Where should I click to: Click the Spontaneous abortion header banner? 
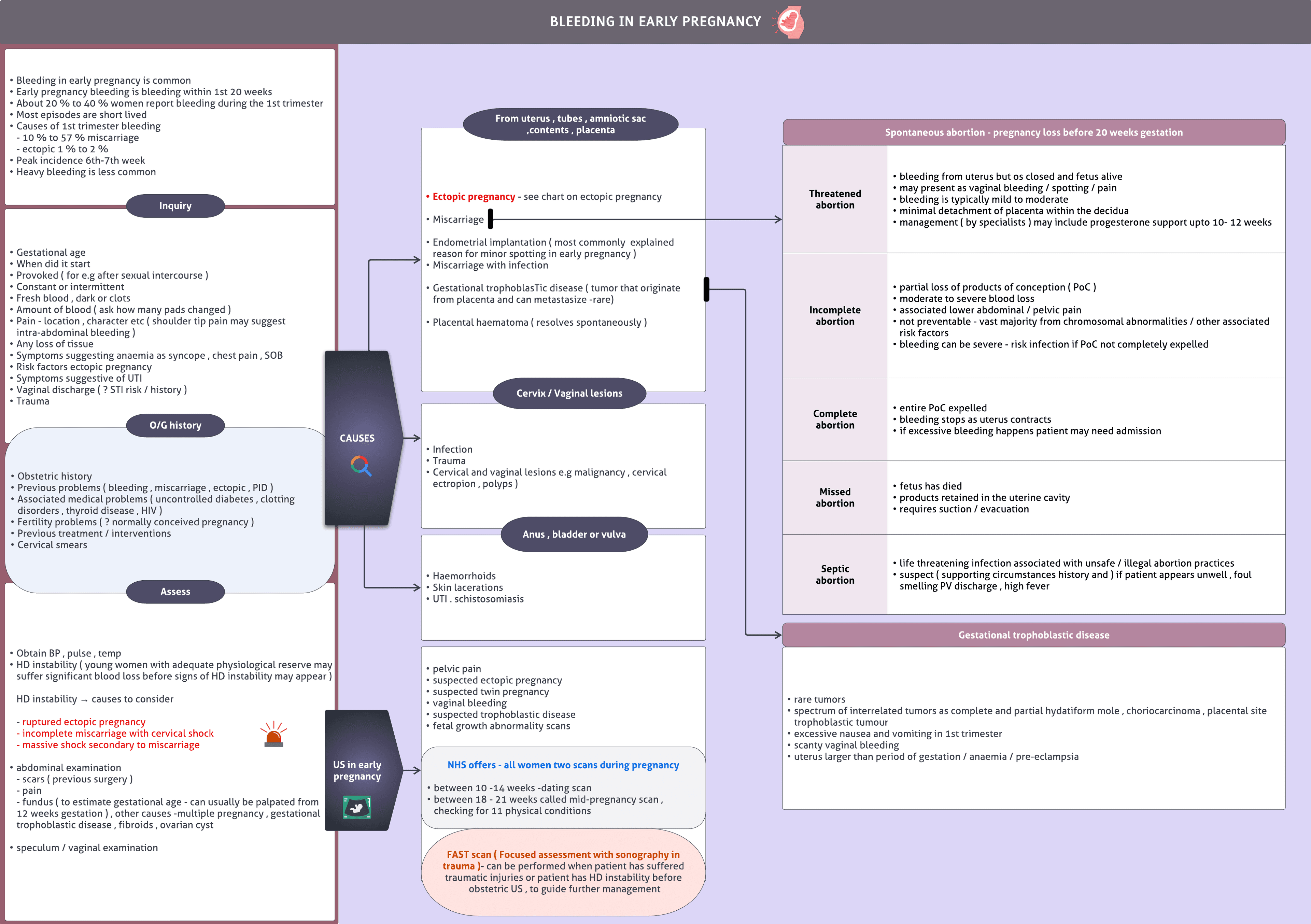(x=1033, y=132)
